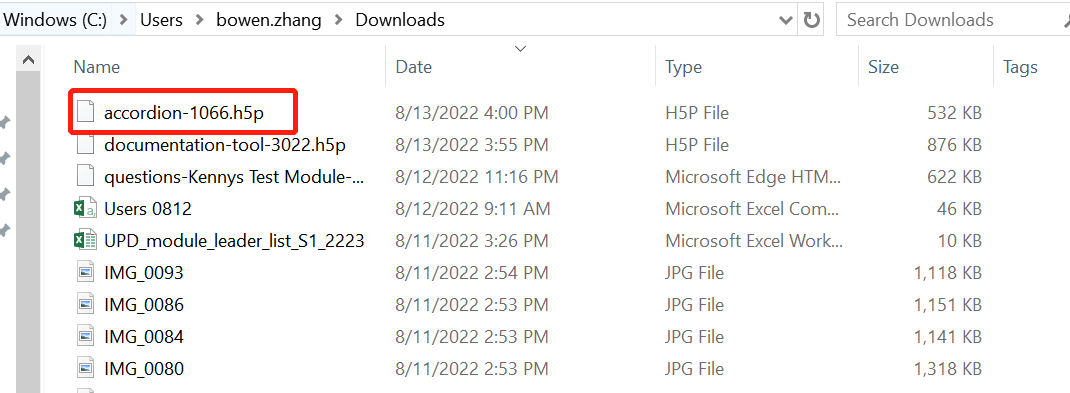Sort files by the Name column
This screenshot has width=1070, height=393.
tap(97, 67)
